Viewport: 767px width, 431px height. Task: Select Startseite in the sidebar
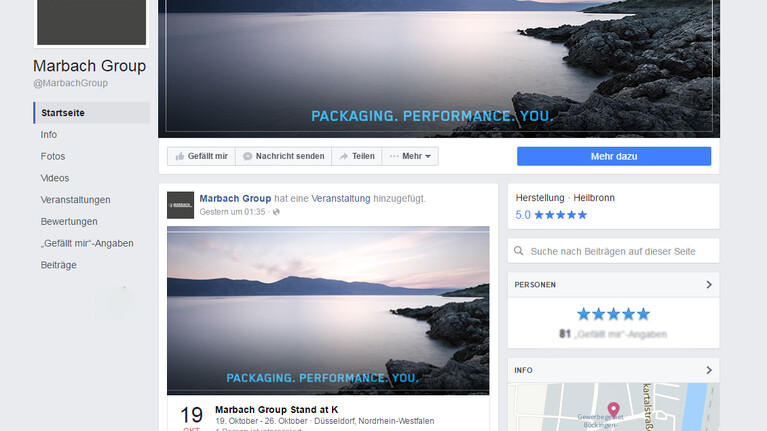(91, 113)
